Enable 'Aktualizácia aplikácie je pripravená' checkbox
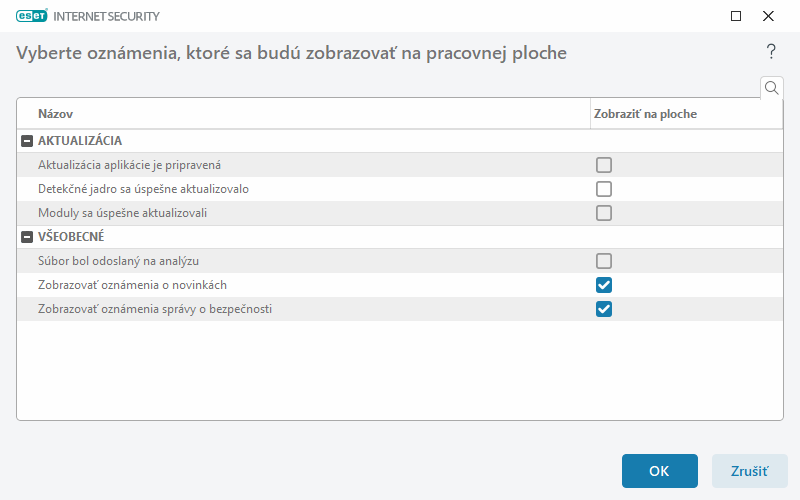800x500 pixels. (x=604, y=165)
